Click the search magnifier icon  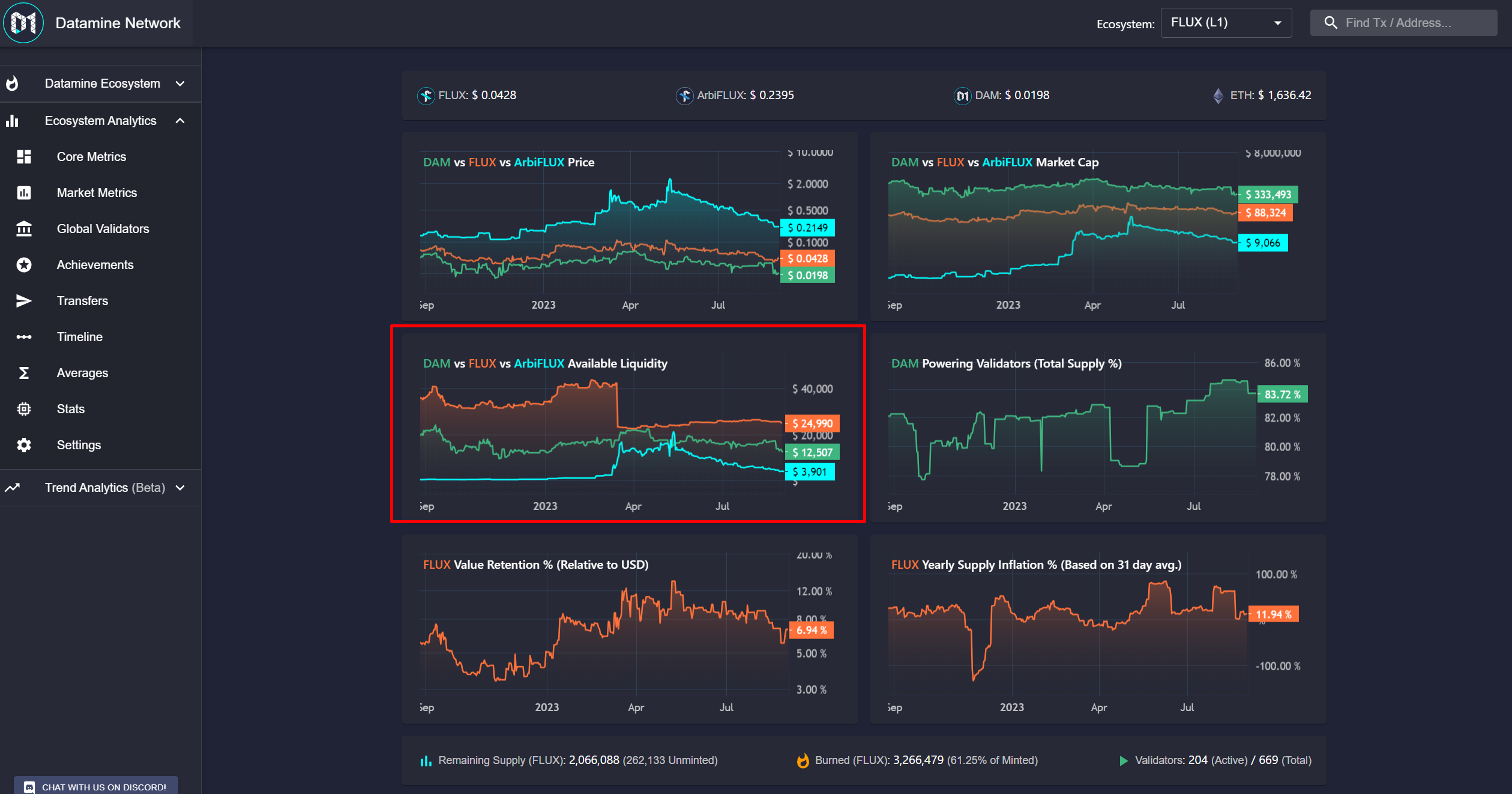(1330, 23)
